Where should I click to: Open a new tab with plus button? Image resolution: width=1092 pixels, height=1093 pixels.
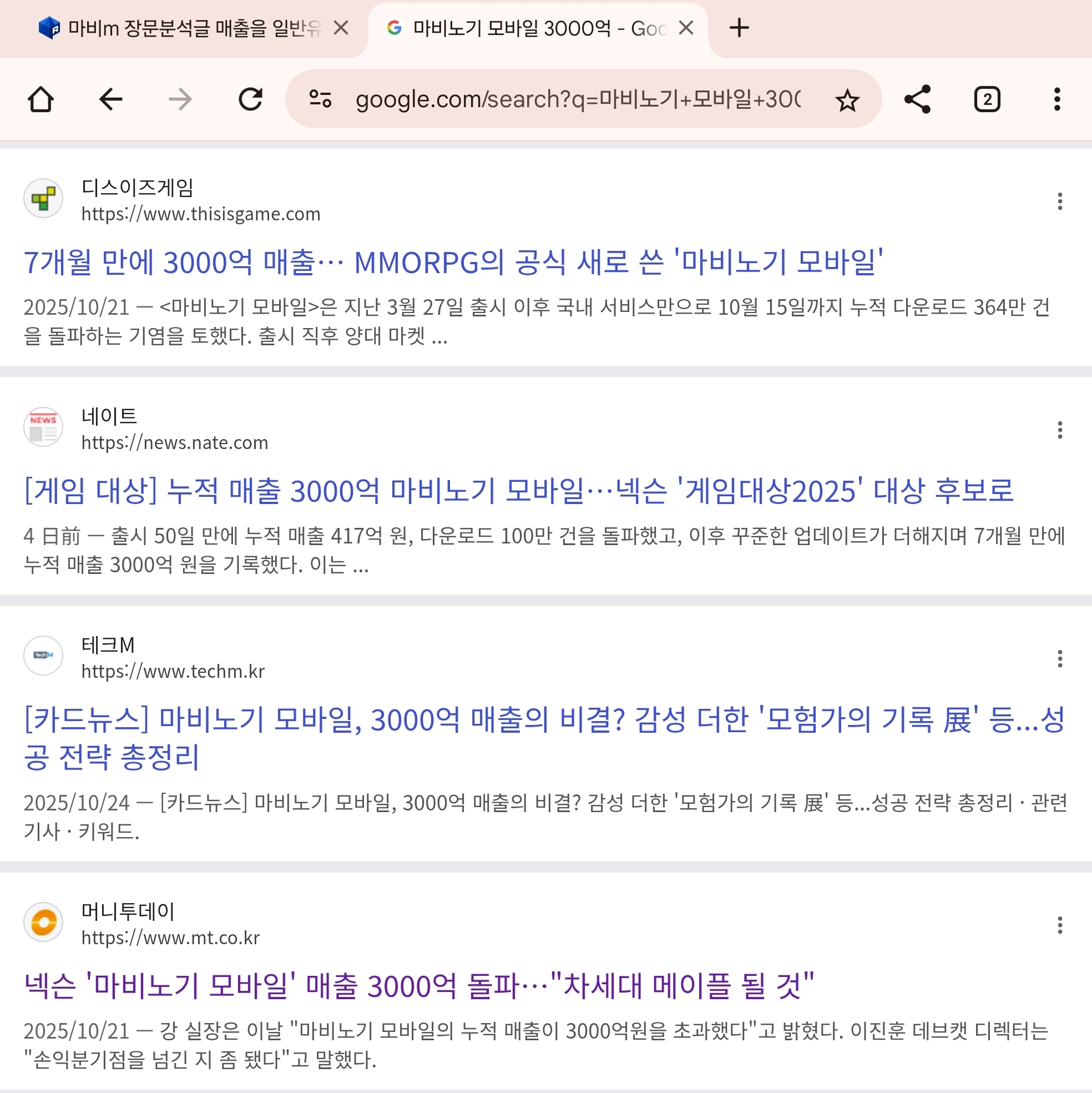[x=739, y=28]
